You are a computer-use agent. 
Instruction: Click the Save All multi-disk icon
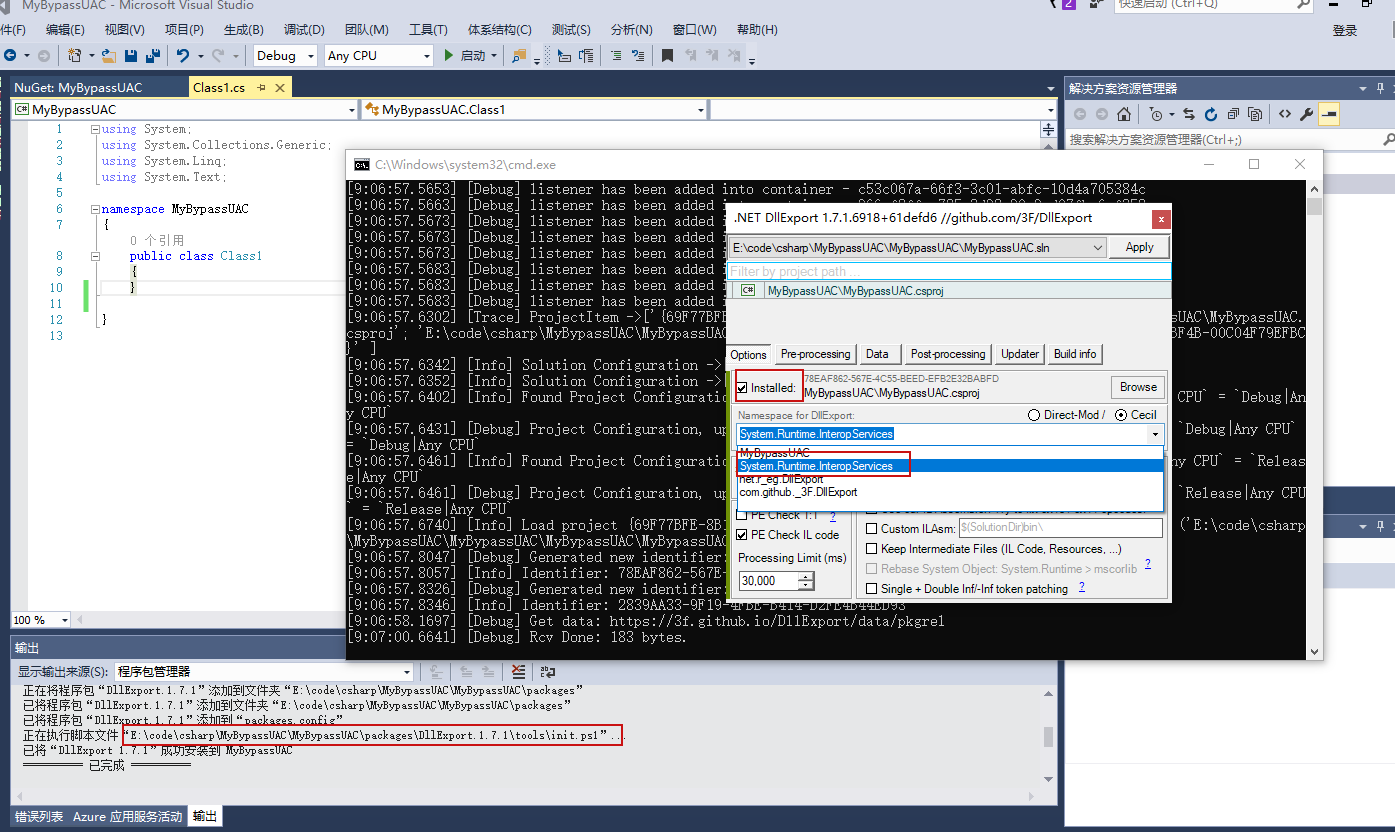tap(153, 56)
